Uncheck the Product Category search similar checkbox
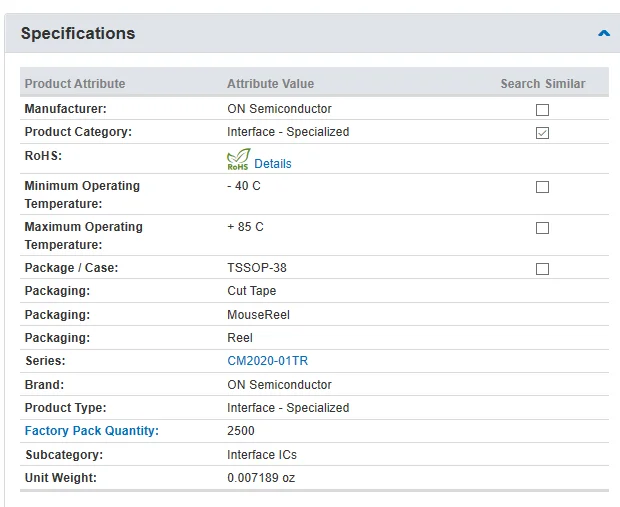The image size is (620, 507). pyautogui.click(x=542, y=133)
